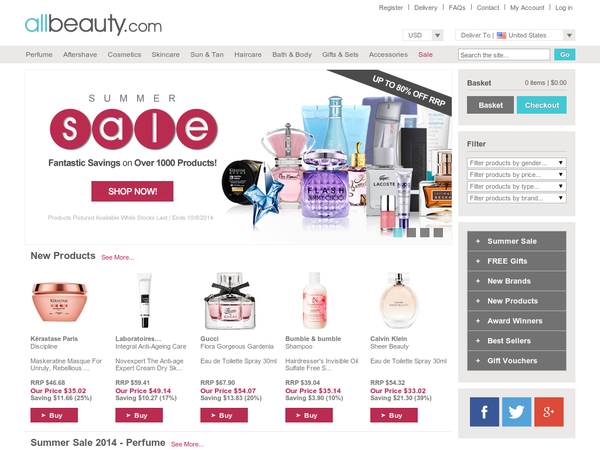Click the teal Checkout button
Image resolution: width=600 pixels, height=450 pixels.
542,105
